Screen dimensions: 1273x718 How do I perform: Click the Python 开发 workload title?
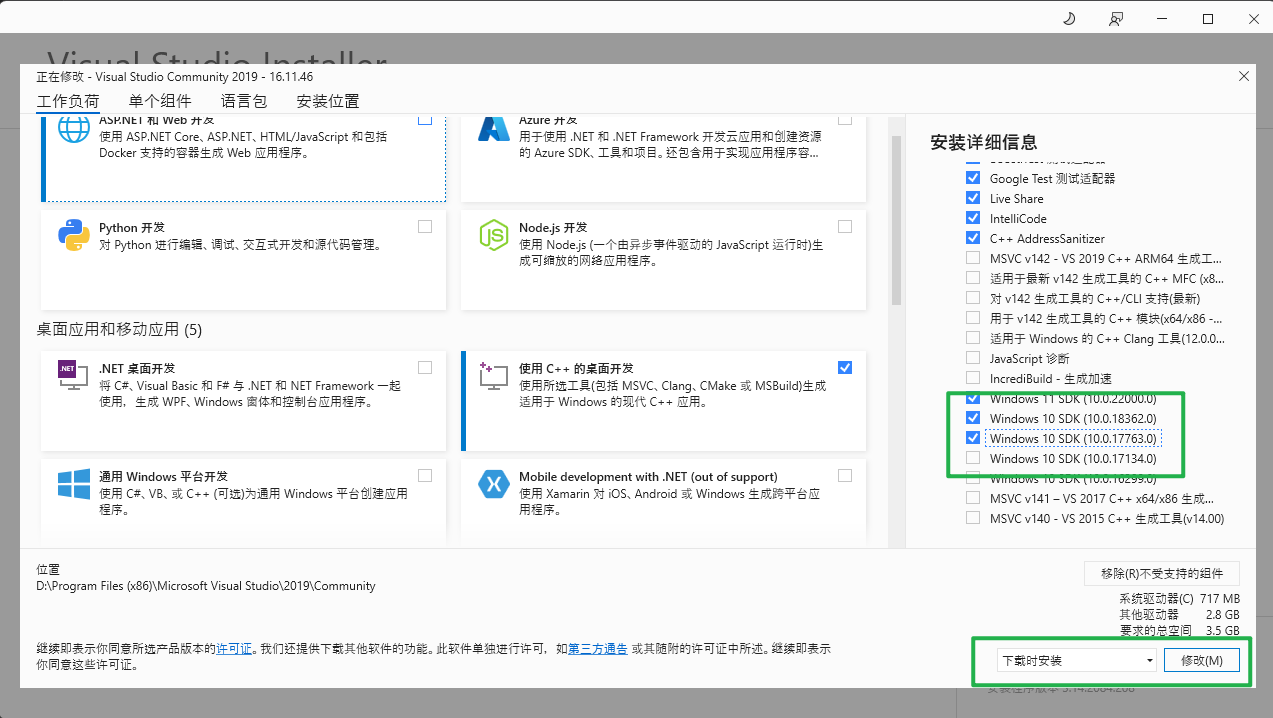click(132, 228)
